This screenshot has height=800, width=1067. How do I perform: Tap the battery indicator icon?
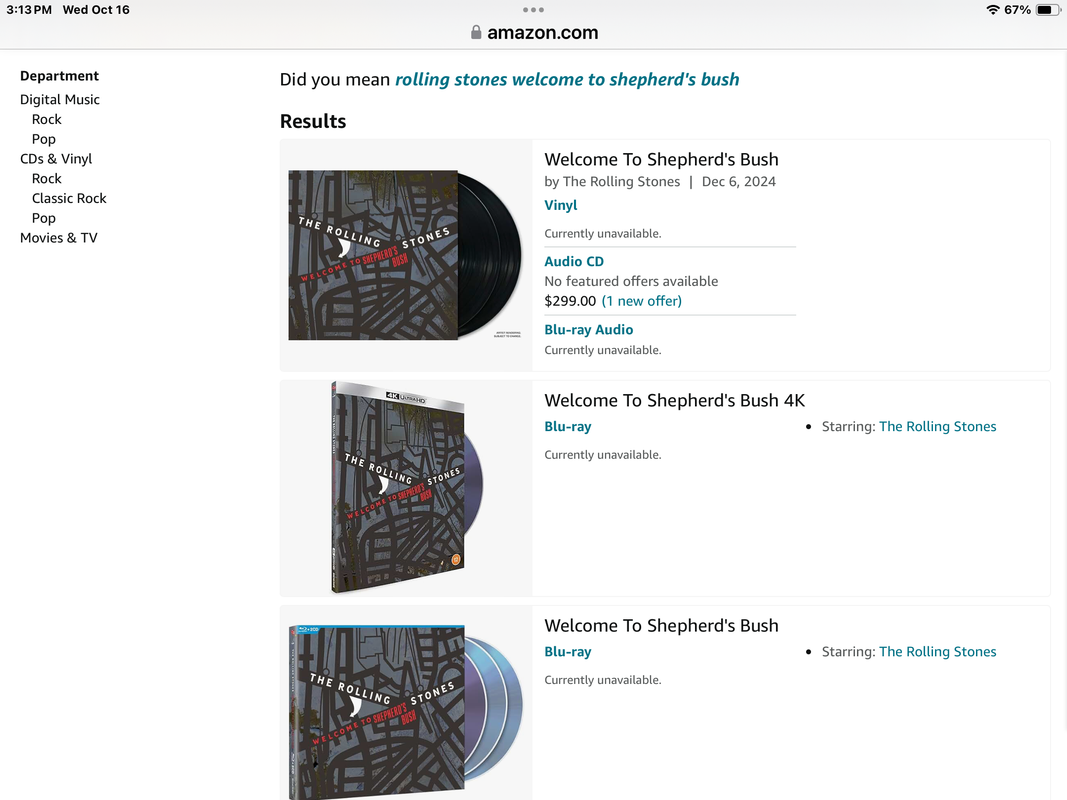coord(1047,10)
